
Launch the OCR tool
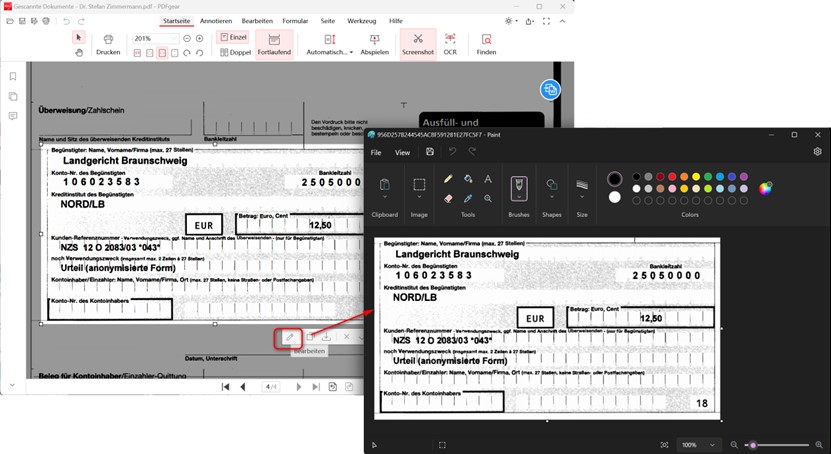pyautogui.click(x=450, y=44)
